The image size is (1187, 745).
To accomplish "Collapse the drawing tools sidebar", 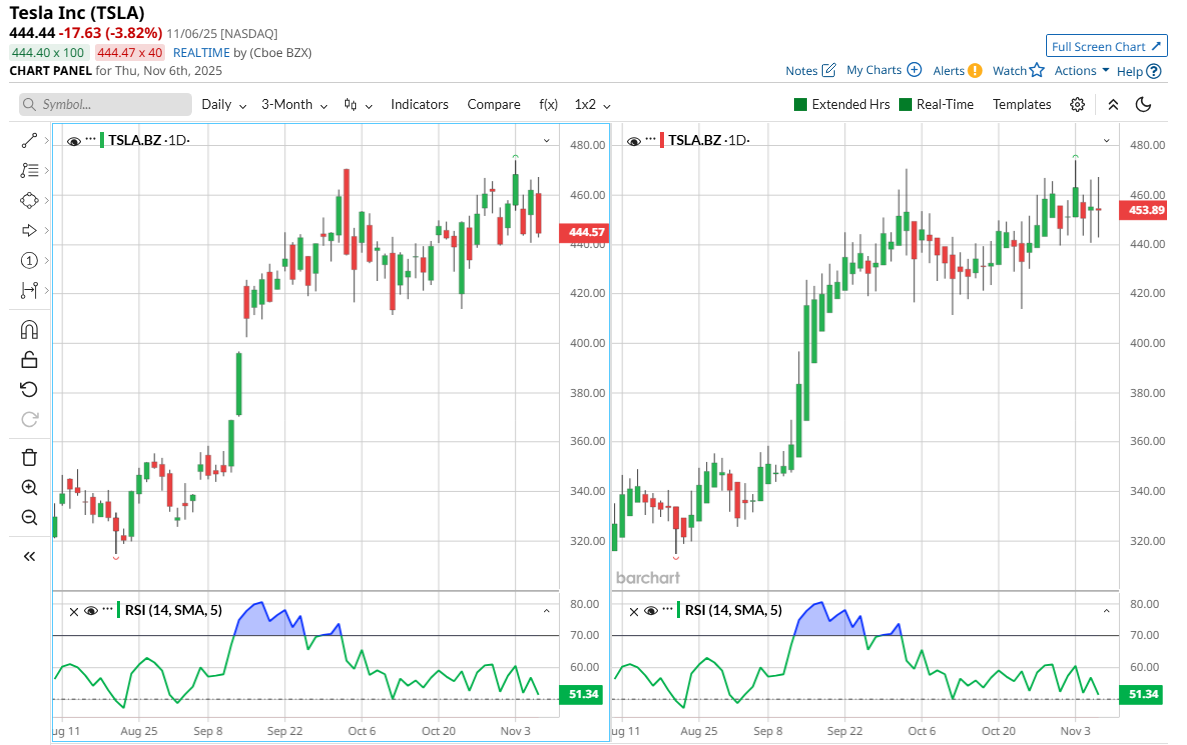I will 30,556.
